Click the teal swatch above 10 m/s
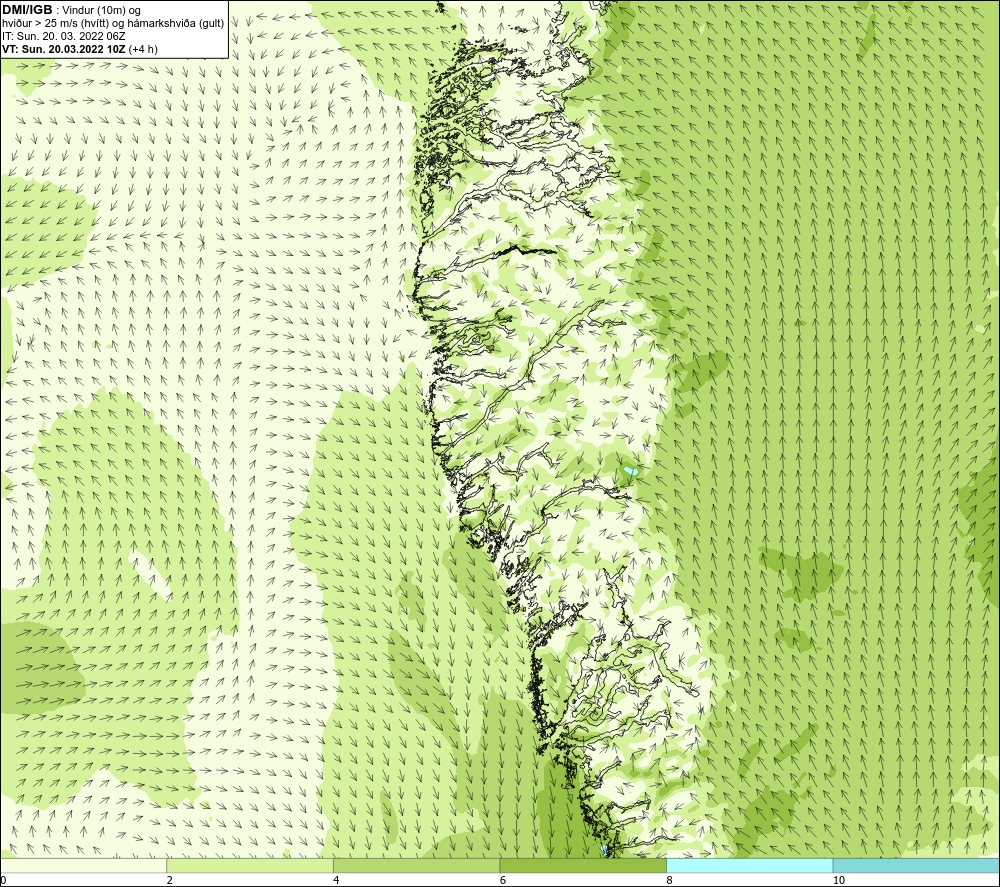Image resolution: width=1000 pixels, height=887 pixels. pos(916,865)
